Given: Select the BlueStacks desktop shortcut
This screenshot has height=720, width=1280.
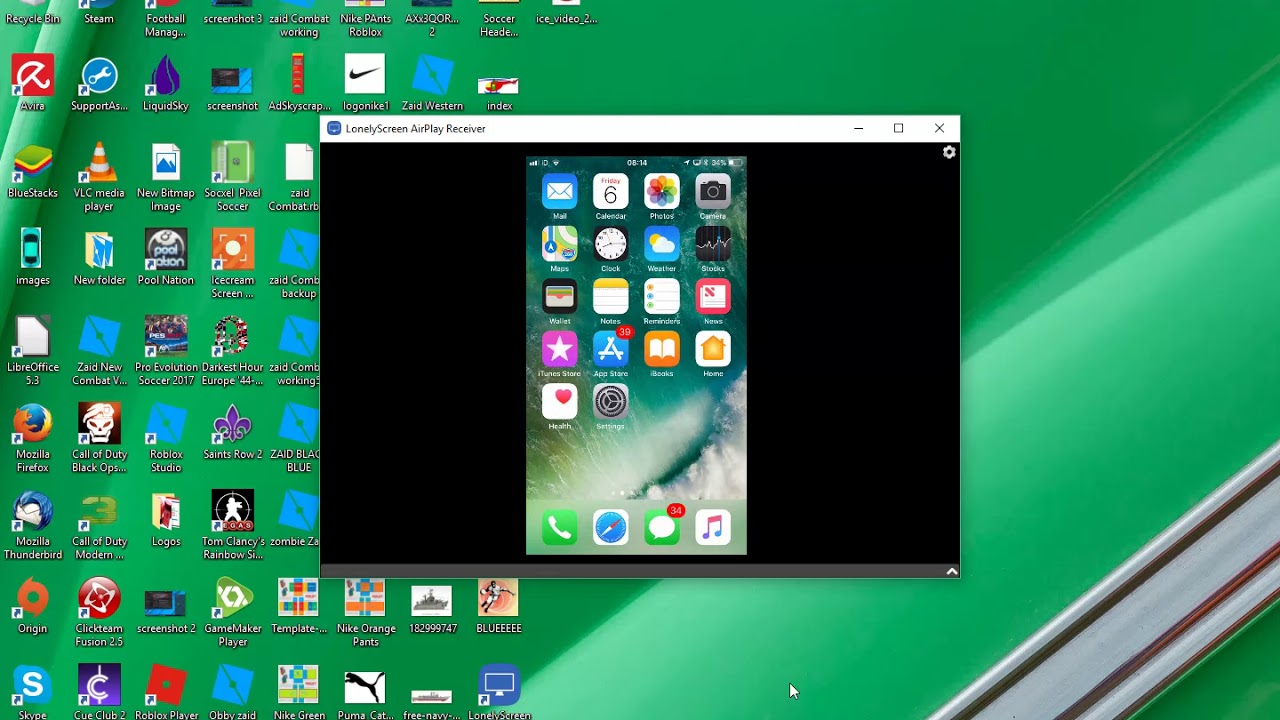Looking at the screenshot, I should point(32,171).
